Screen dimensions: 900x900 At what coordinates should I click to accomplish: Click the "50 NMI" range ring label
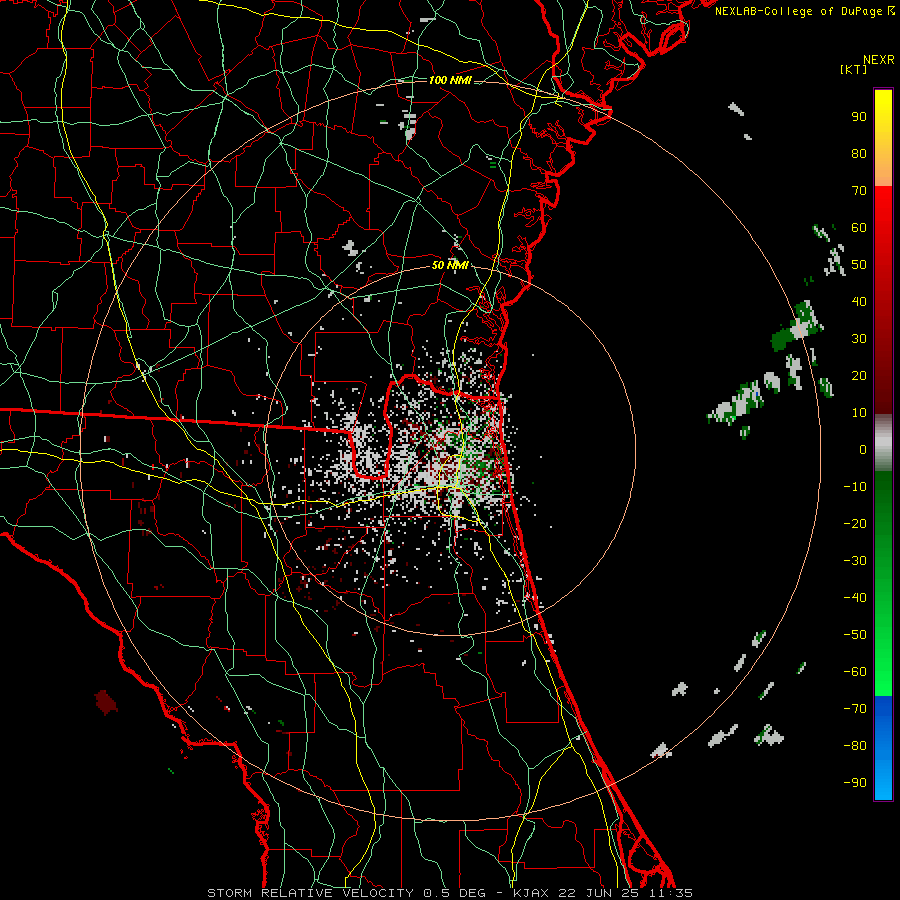(450, 265)
